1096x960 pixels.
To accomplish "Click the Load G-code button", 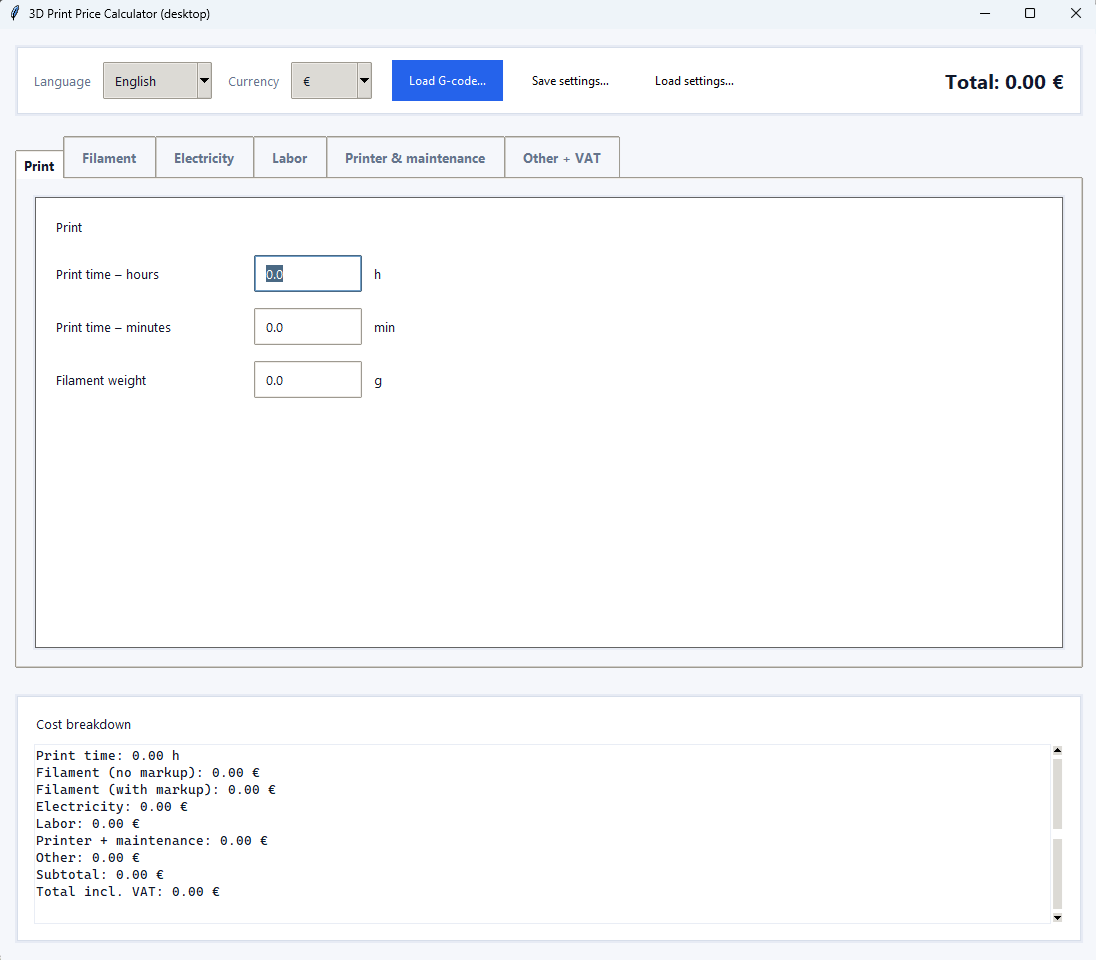I will point(447,80).
